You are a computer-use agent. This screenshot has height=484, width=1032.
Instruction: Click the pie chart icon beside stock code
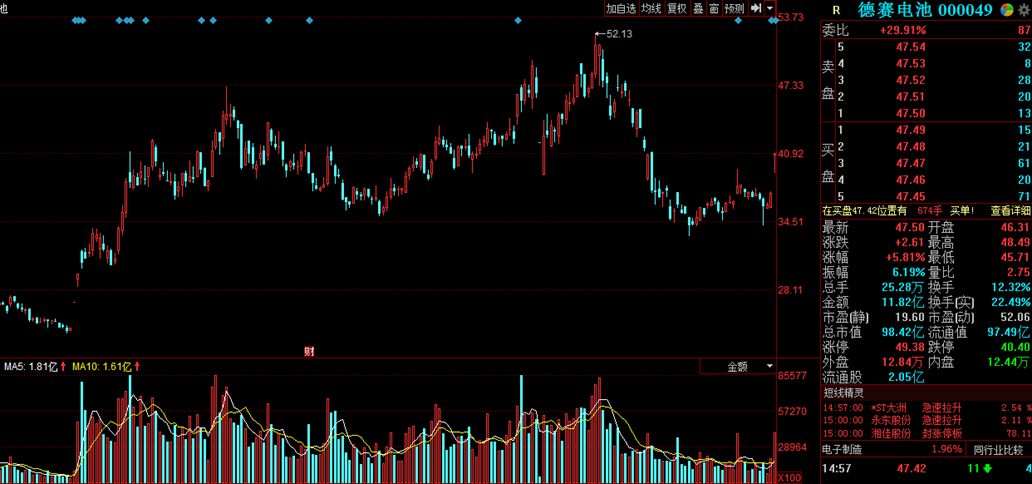(1006, 10)
